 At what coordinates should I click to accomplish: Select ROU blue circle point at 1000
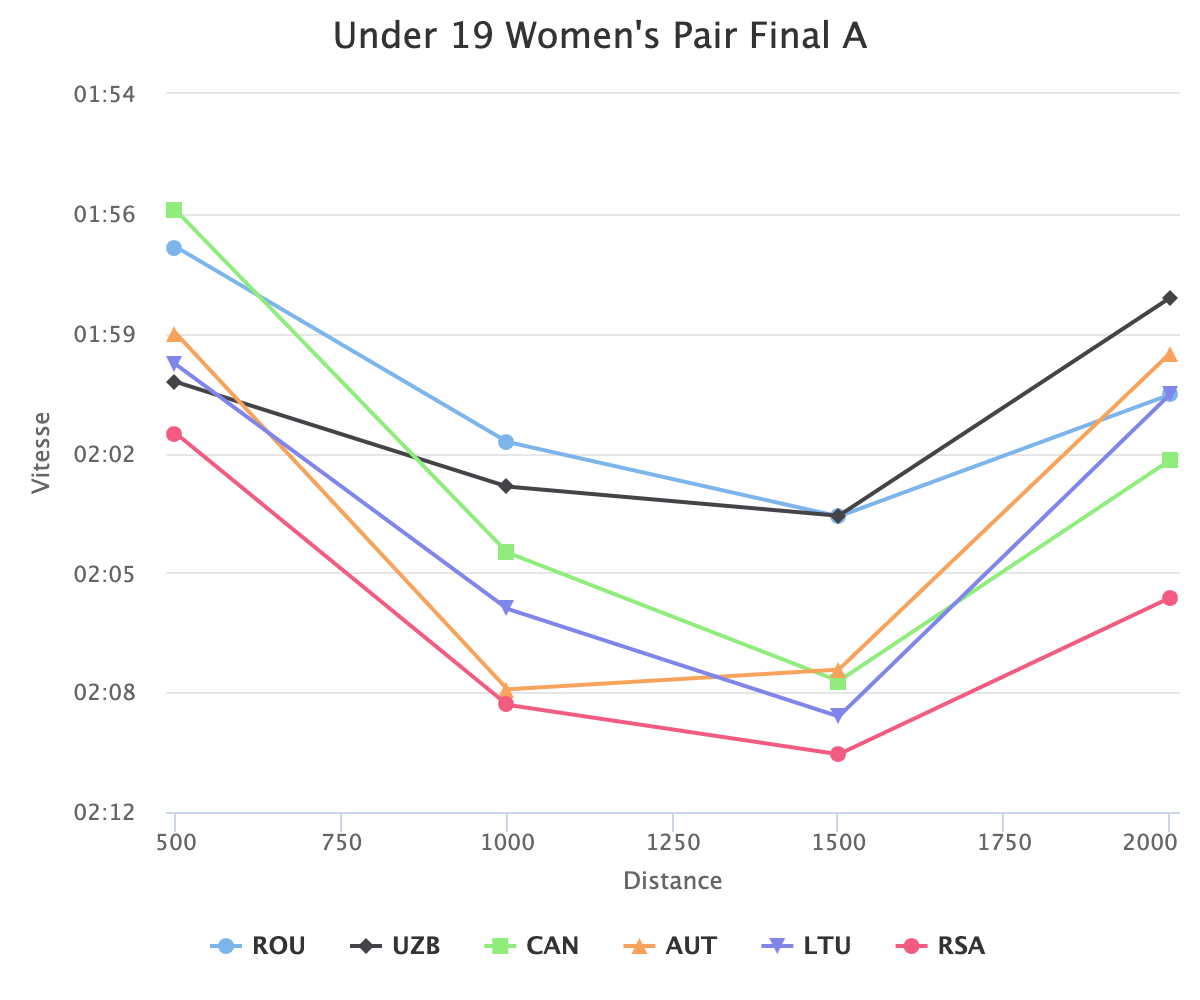(506, 442)
